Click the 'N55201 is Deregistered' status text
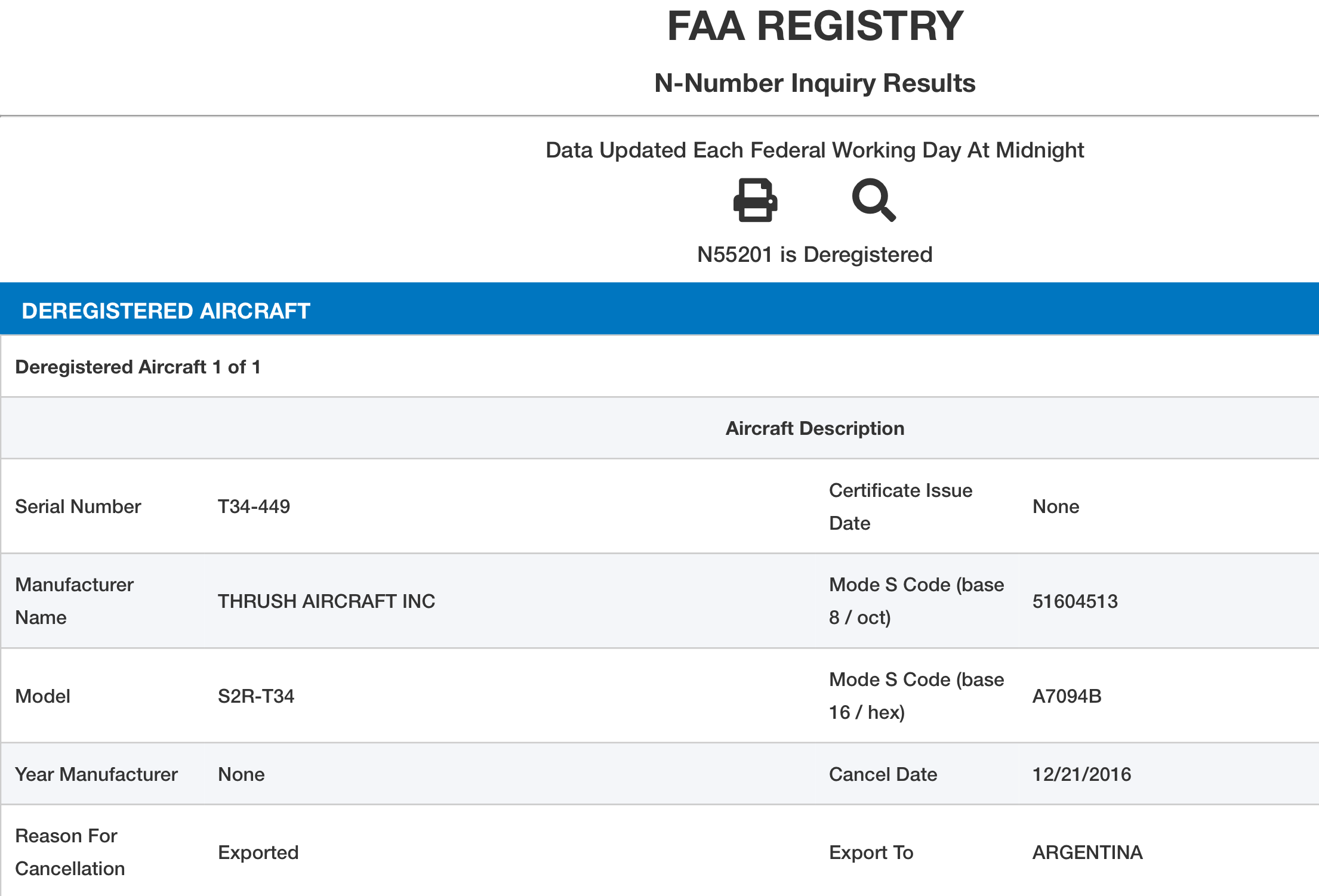This screenshot has height=896, width=1319. 815,255
